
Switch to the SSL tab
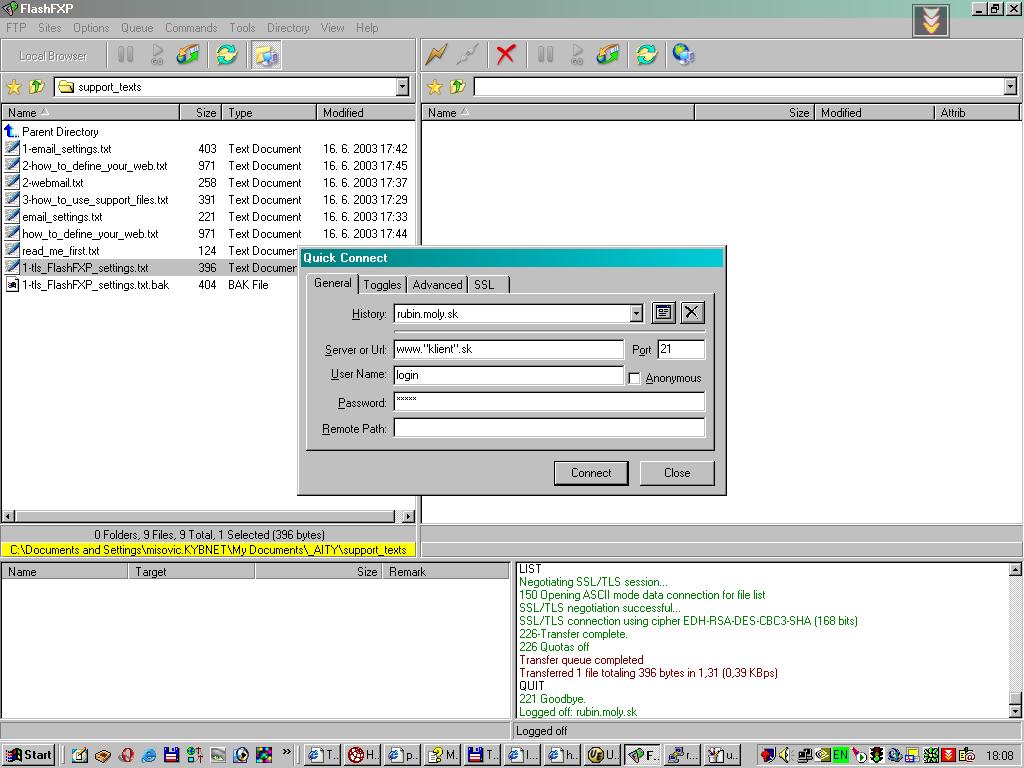(484, 285)
